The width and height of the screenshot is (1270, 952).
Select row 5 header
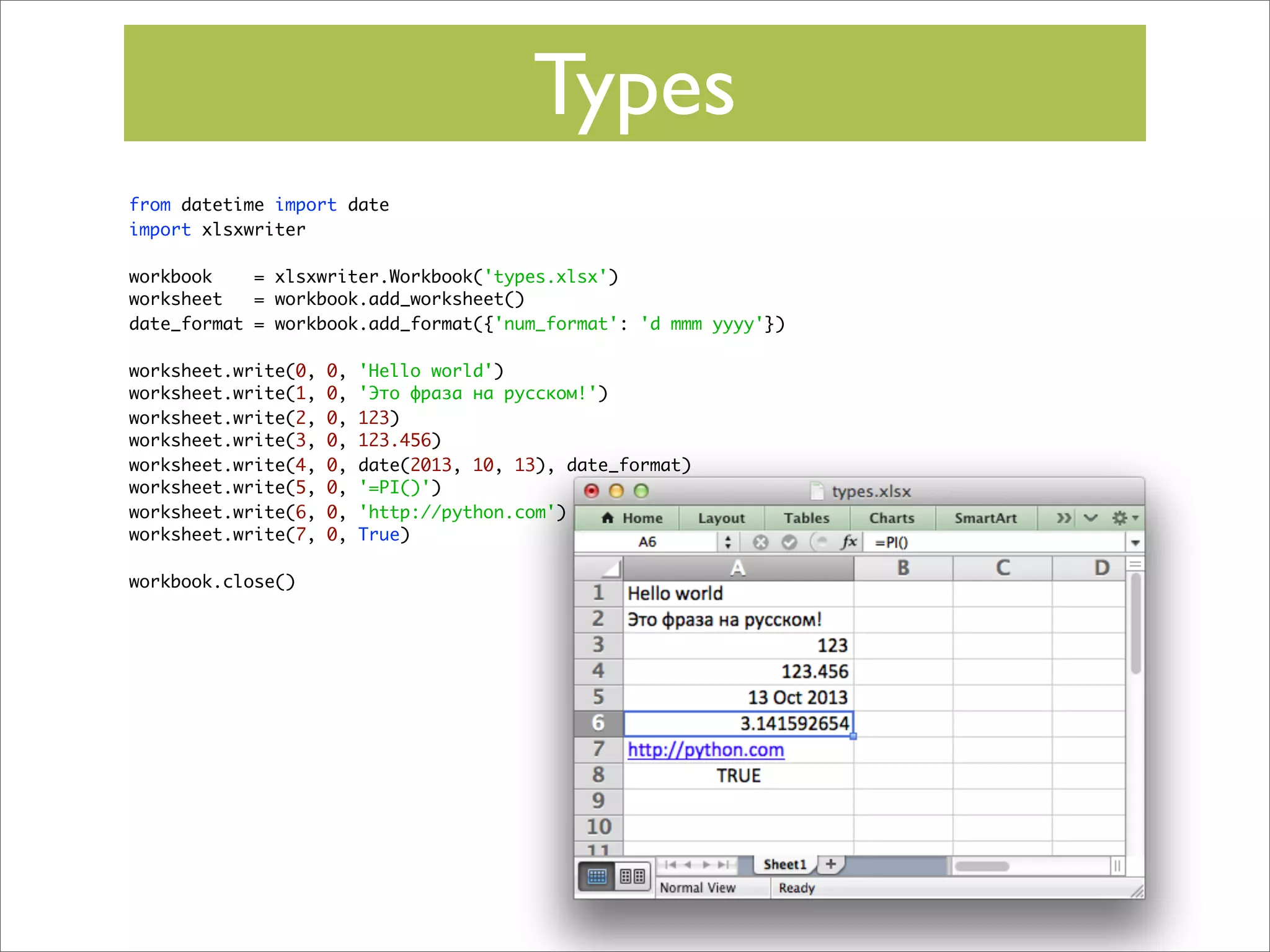click(598, 697)
